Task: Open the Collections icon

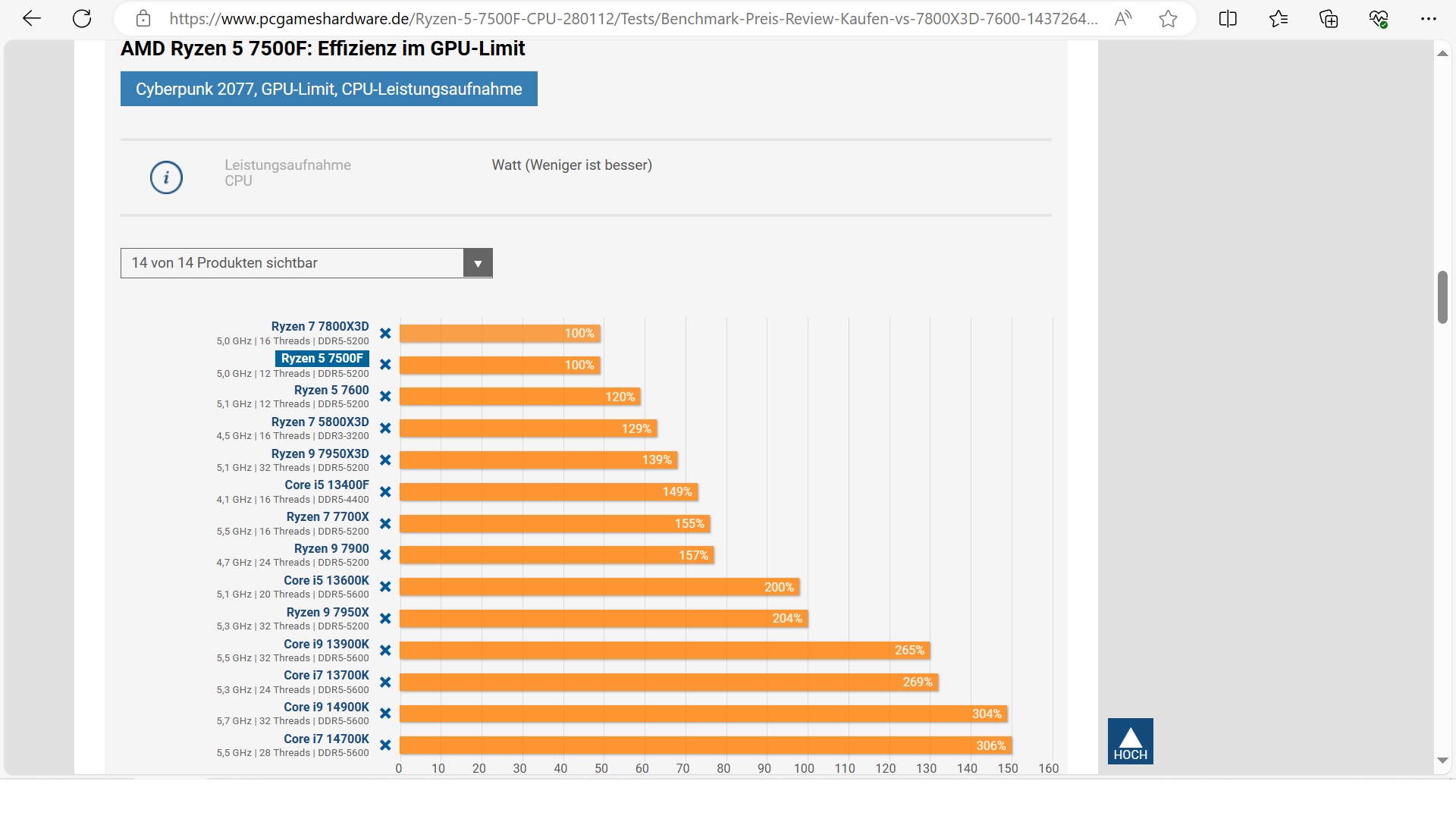Action: click(1329, 19)
